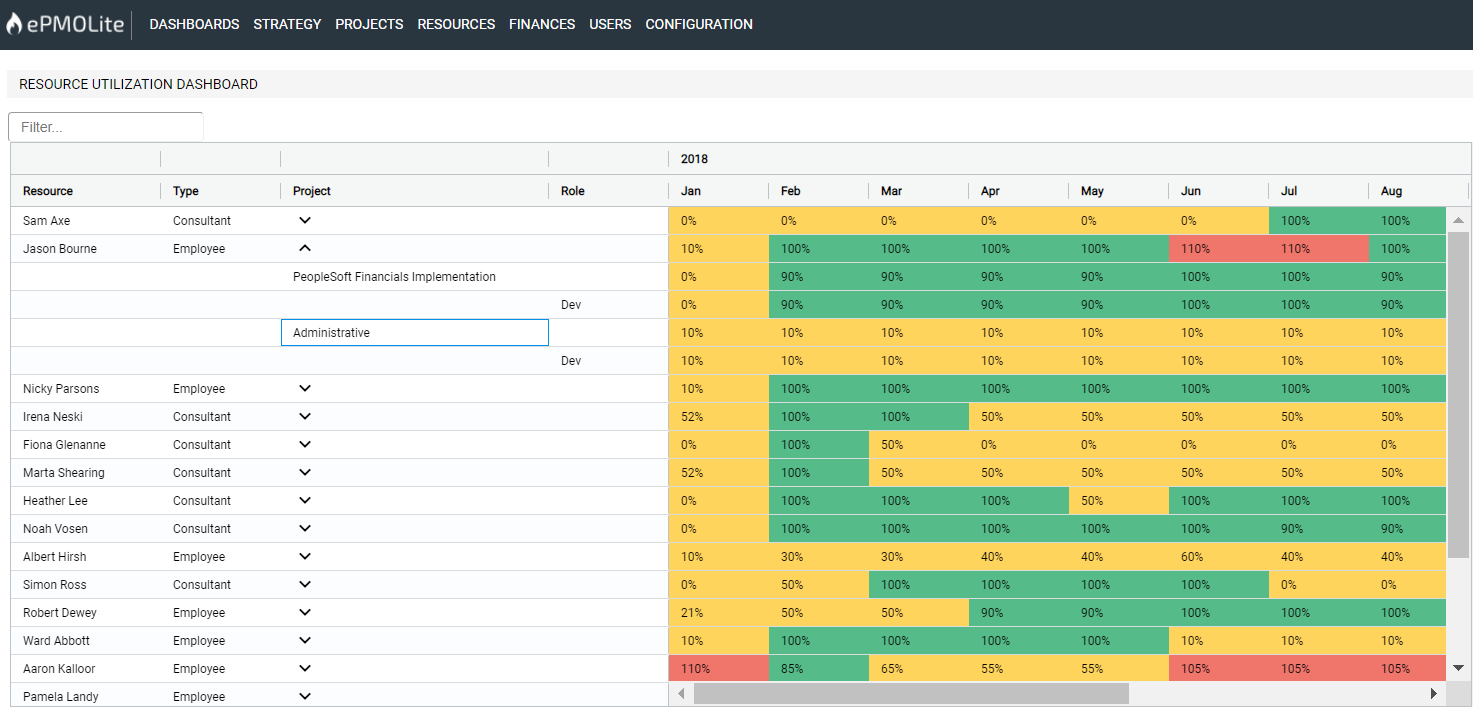Screen dimensions: 1473x709
Task: Open the RESOURCES menu
Action: pyautogui.click(x=456, y=24)
